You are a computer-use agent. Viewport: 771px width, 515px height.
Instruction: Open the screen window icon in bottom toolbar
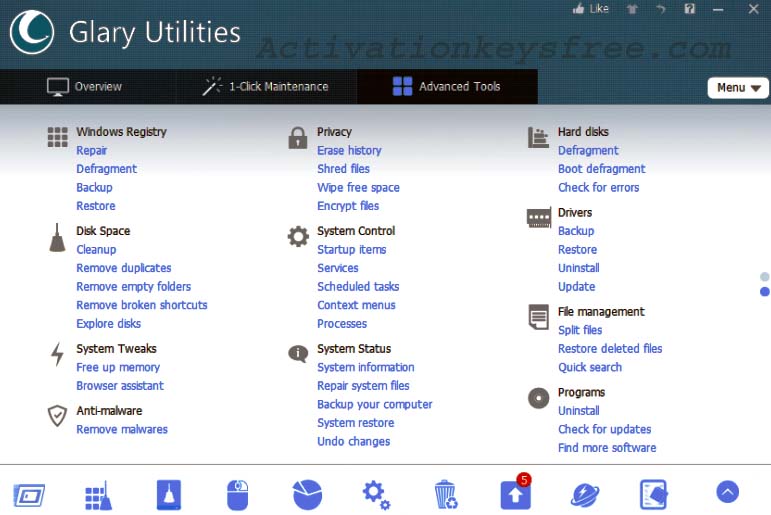point(29,495)
